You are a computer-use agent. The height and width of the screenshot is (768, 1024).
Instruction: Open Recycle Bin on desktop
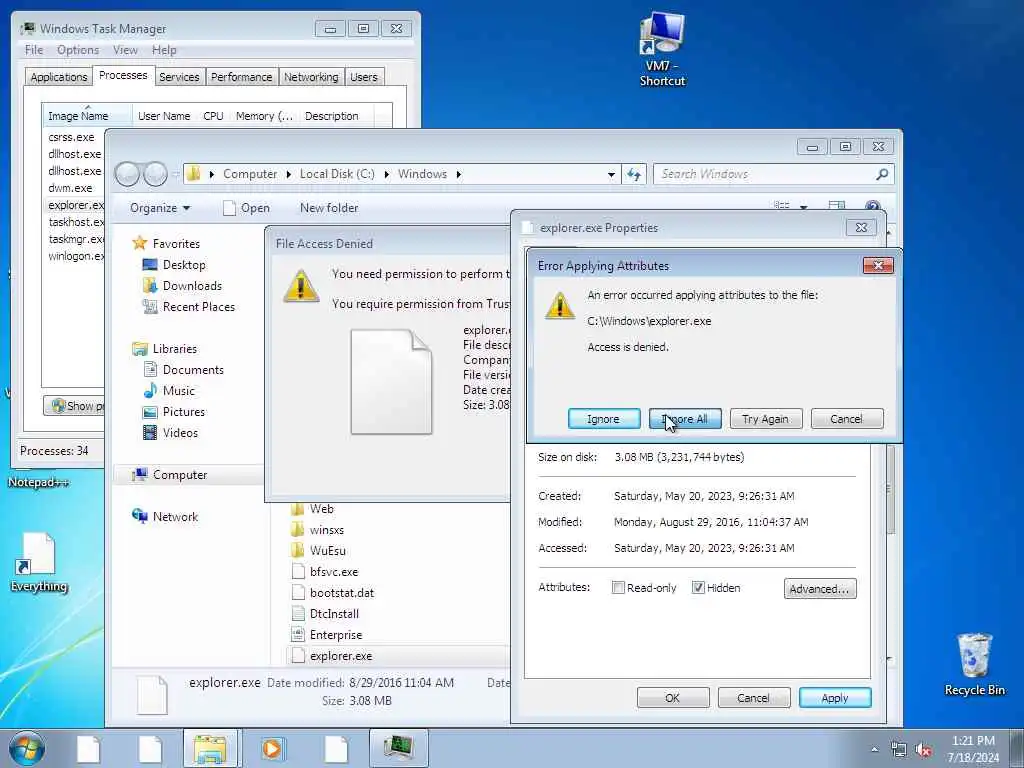point(974,665)
